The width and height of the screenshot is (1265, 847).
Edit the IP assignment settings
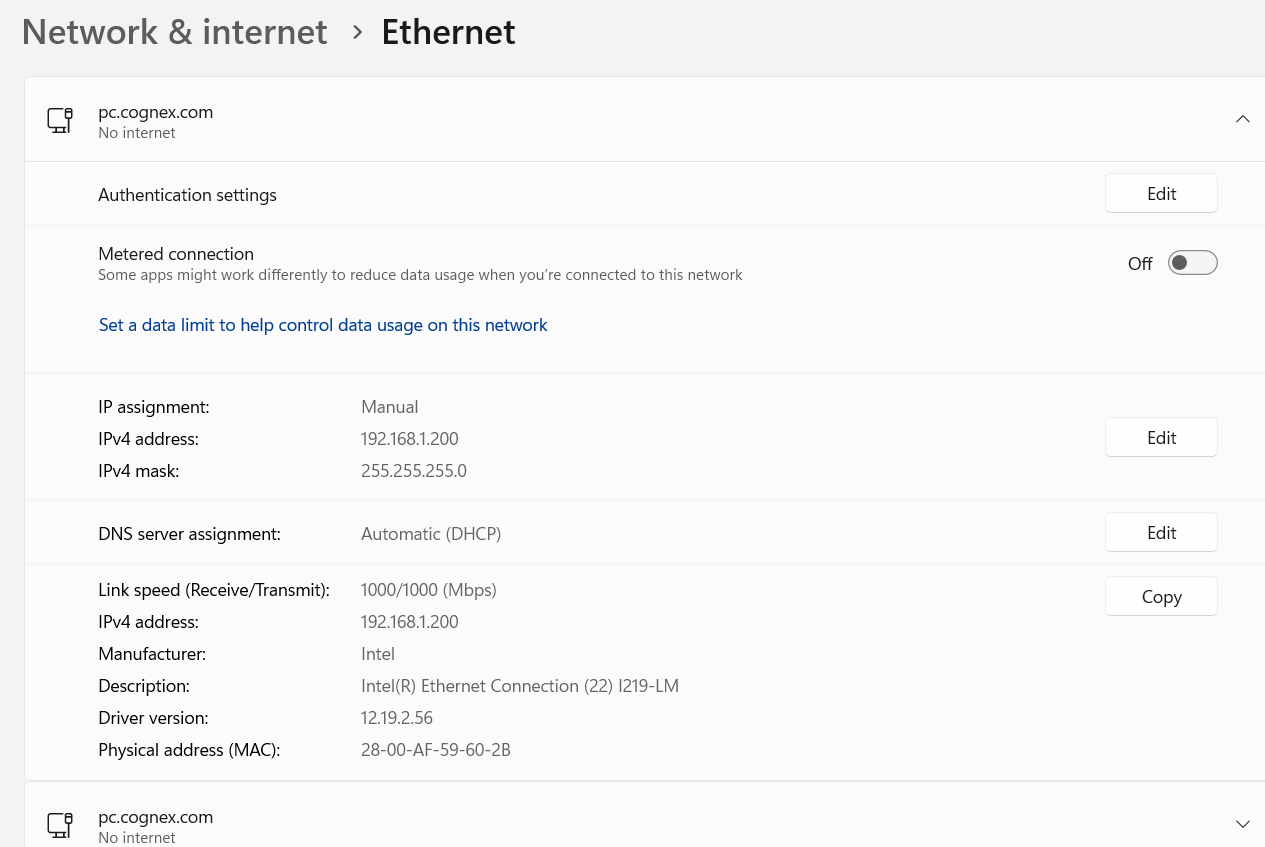pos(1161,438)
